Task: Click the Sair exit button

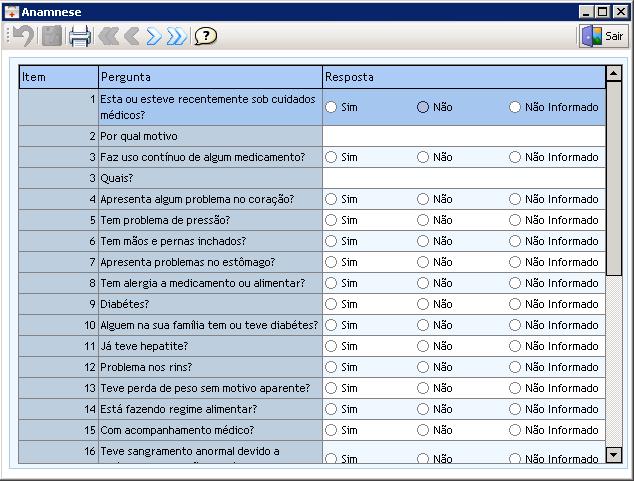Action: (604, 36)
